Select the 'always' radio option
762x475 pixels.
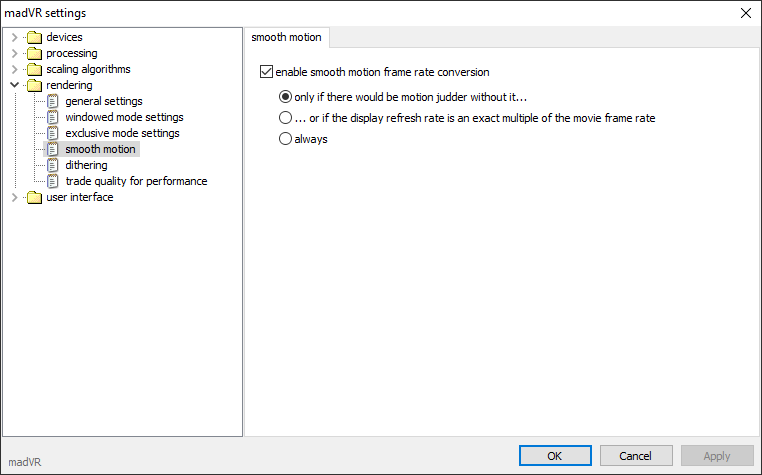tap(285, 139)
